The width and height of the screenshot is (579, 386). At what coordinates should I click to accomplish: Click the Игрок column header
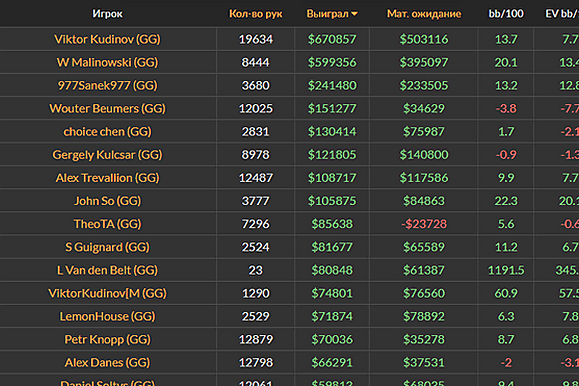point(107,14)
